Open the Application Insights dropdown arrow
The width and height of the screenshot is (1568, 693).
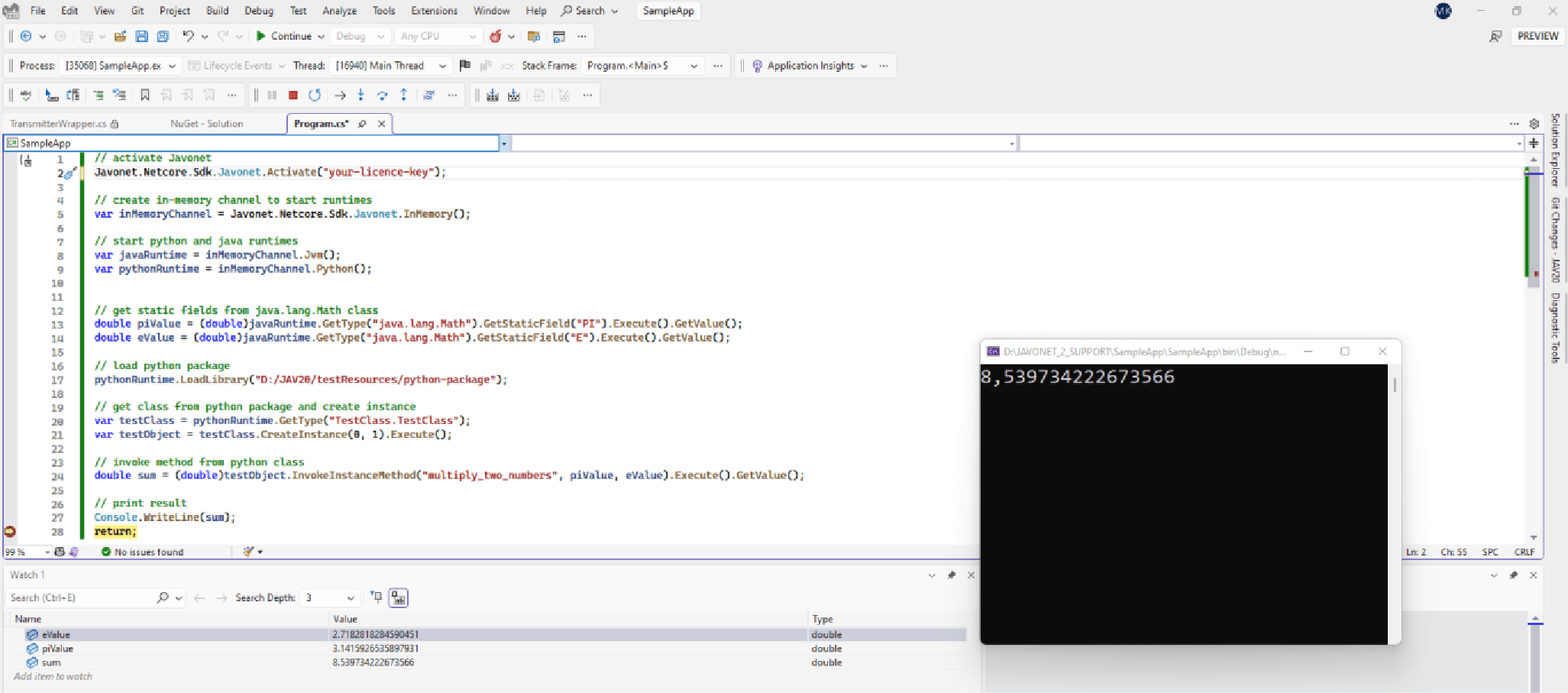tap(864, 66)
